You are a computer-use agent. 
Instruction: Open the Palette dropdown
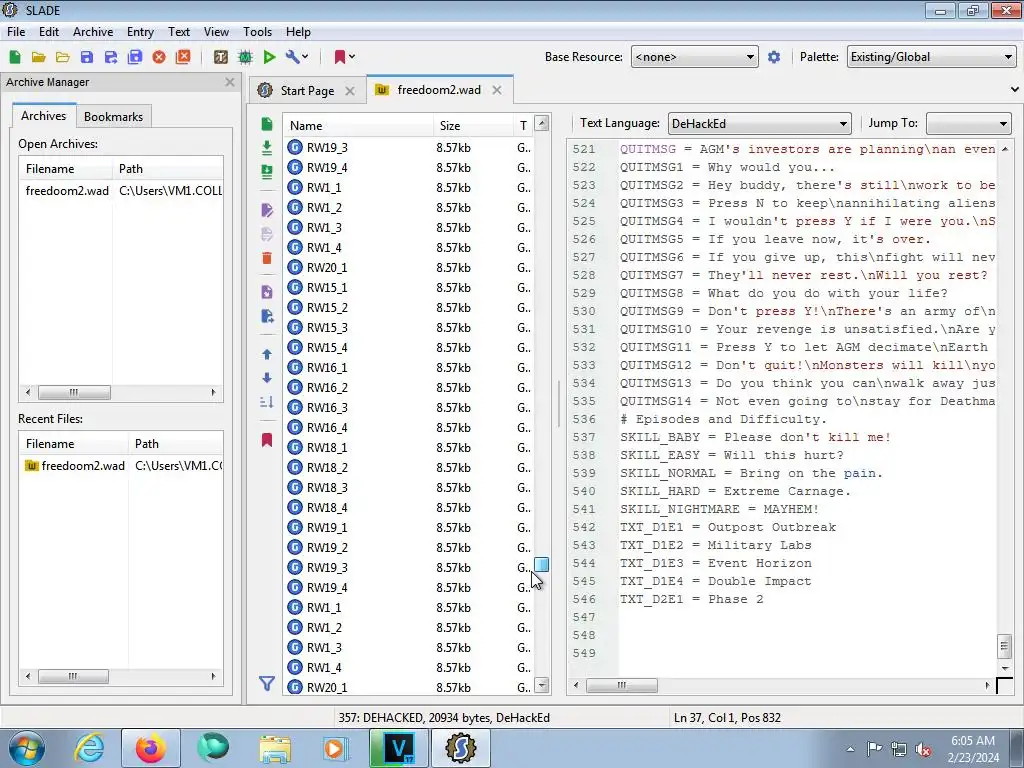click(931, 57)
